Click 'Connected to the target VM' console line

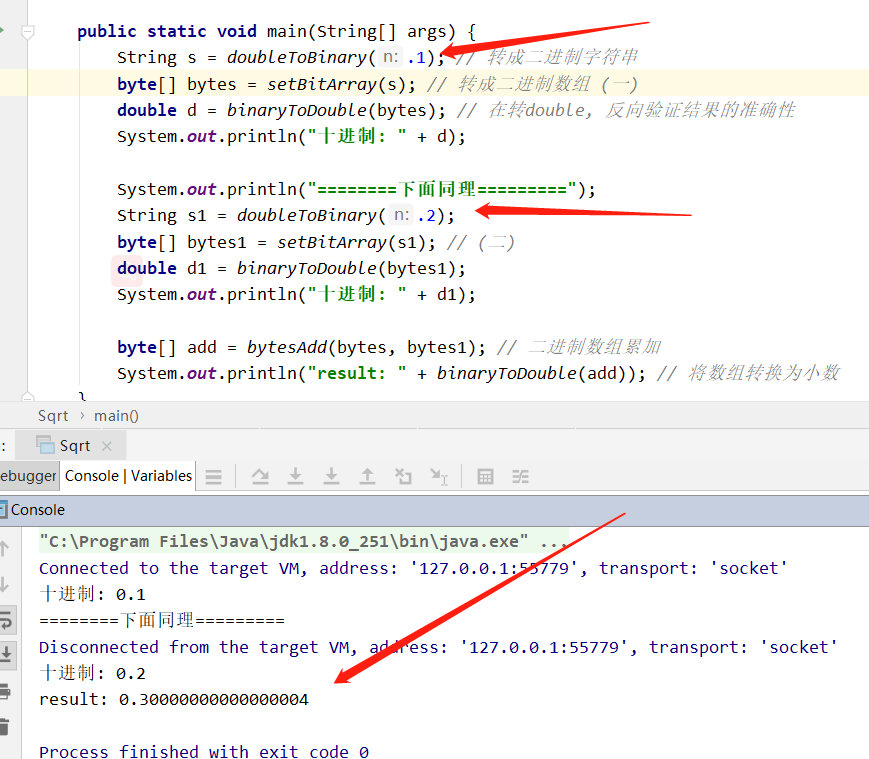tap(413, 568)
